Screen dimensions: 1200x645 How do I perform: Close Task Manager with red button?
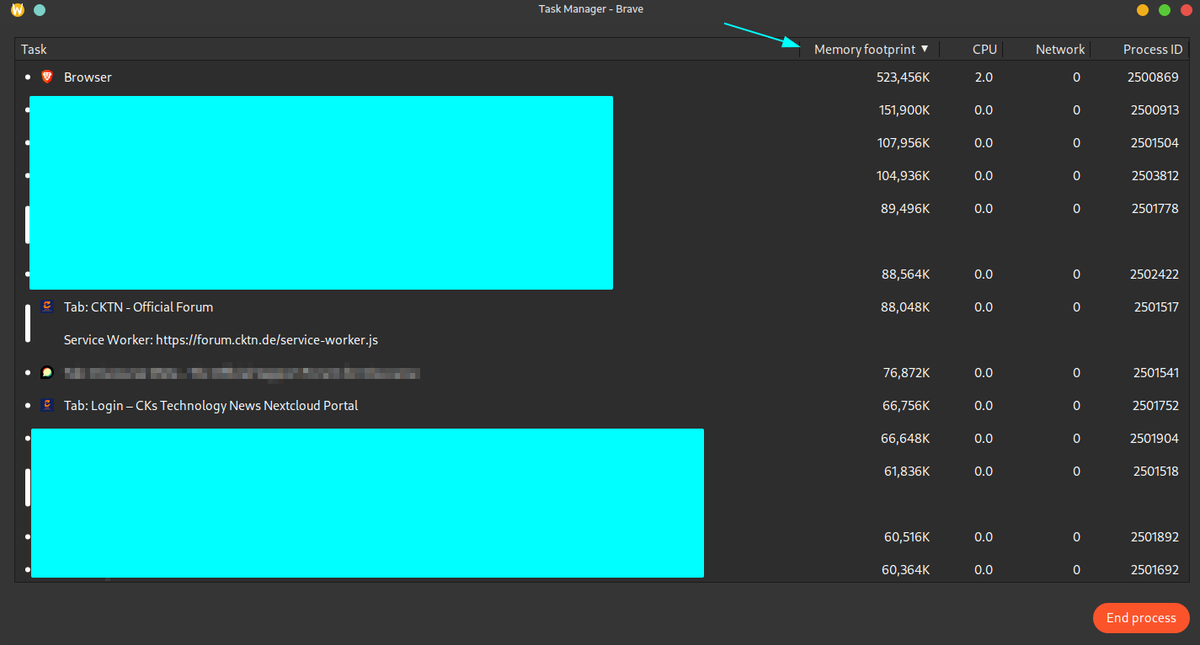[x=1185, y=10]
